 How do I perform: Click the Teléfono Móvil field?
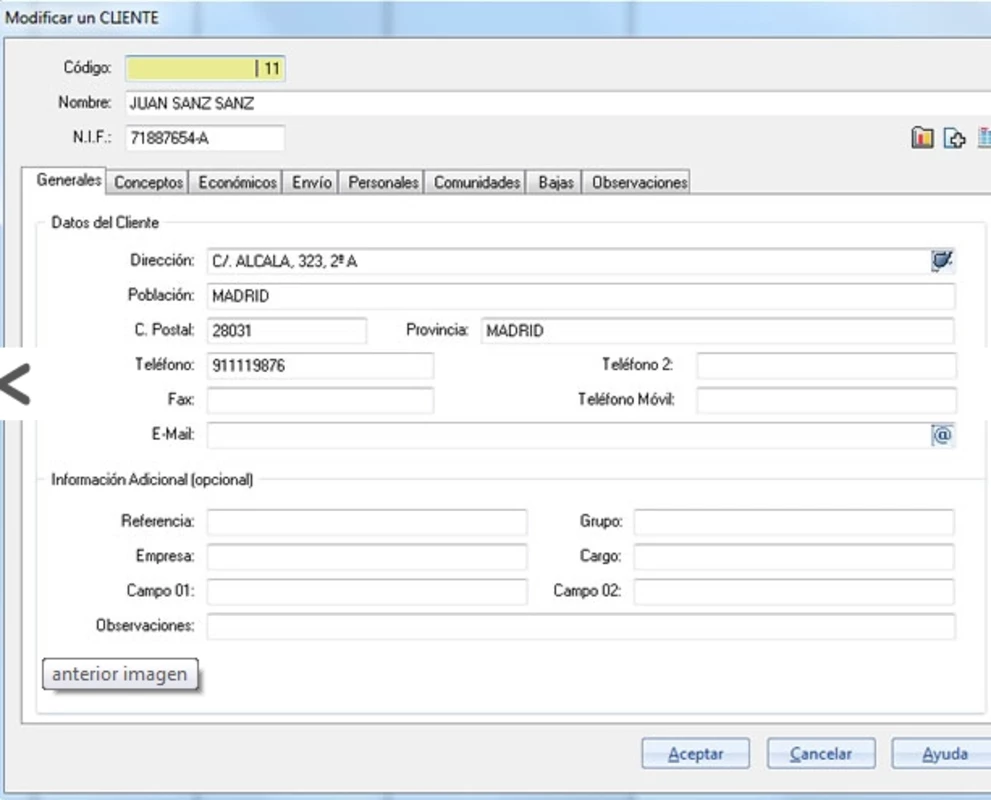point(826,400)
